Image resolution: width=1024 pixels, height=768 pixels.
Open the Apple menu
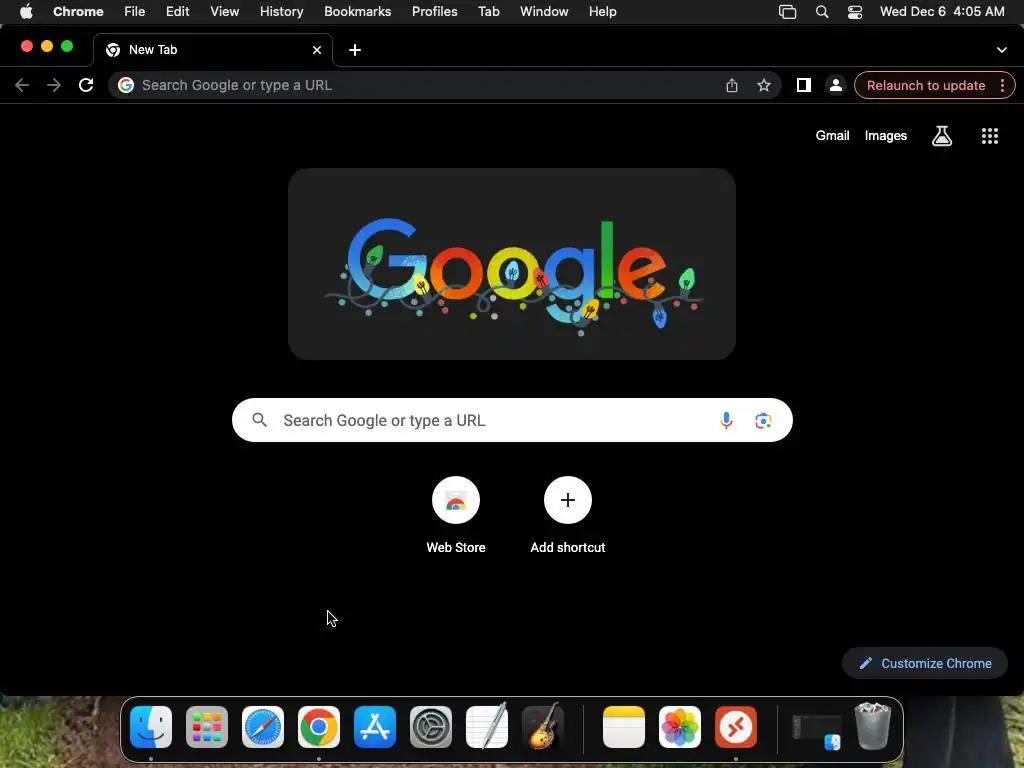tap(26, 12)
